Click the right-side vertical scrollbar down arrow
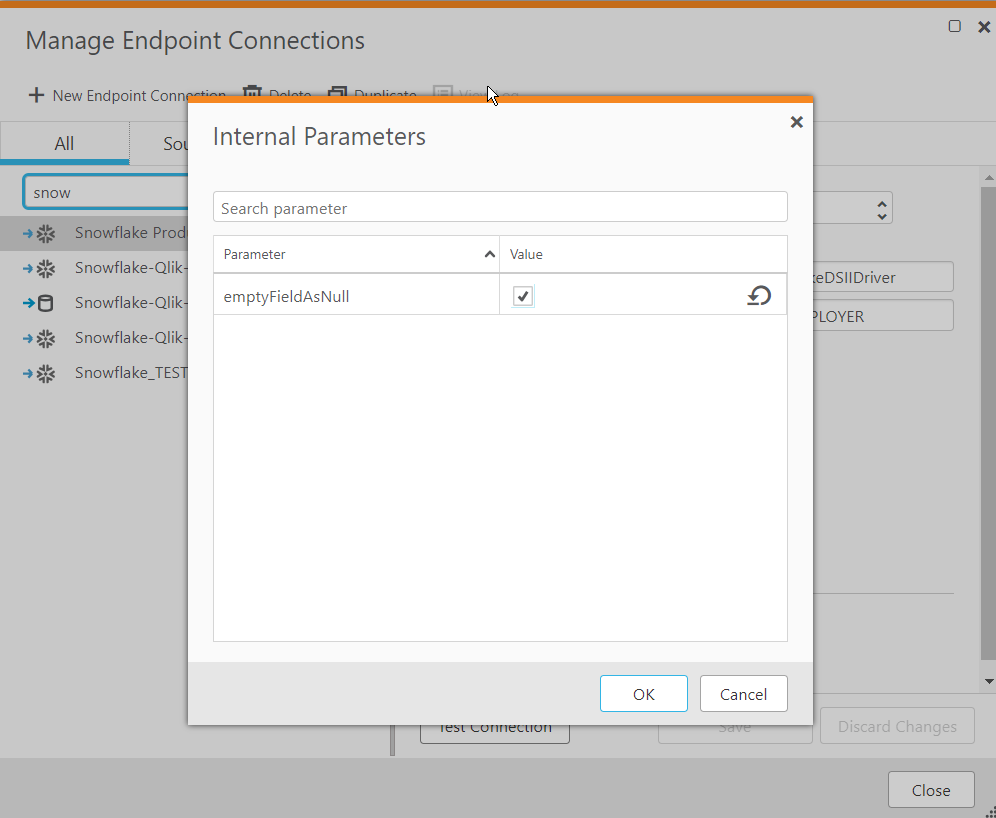The width and height of the screenshot is (996, 818). click(x=989, y=681)
